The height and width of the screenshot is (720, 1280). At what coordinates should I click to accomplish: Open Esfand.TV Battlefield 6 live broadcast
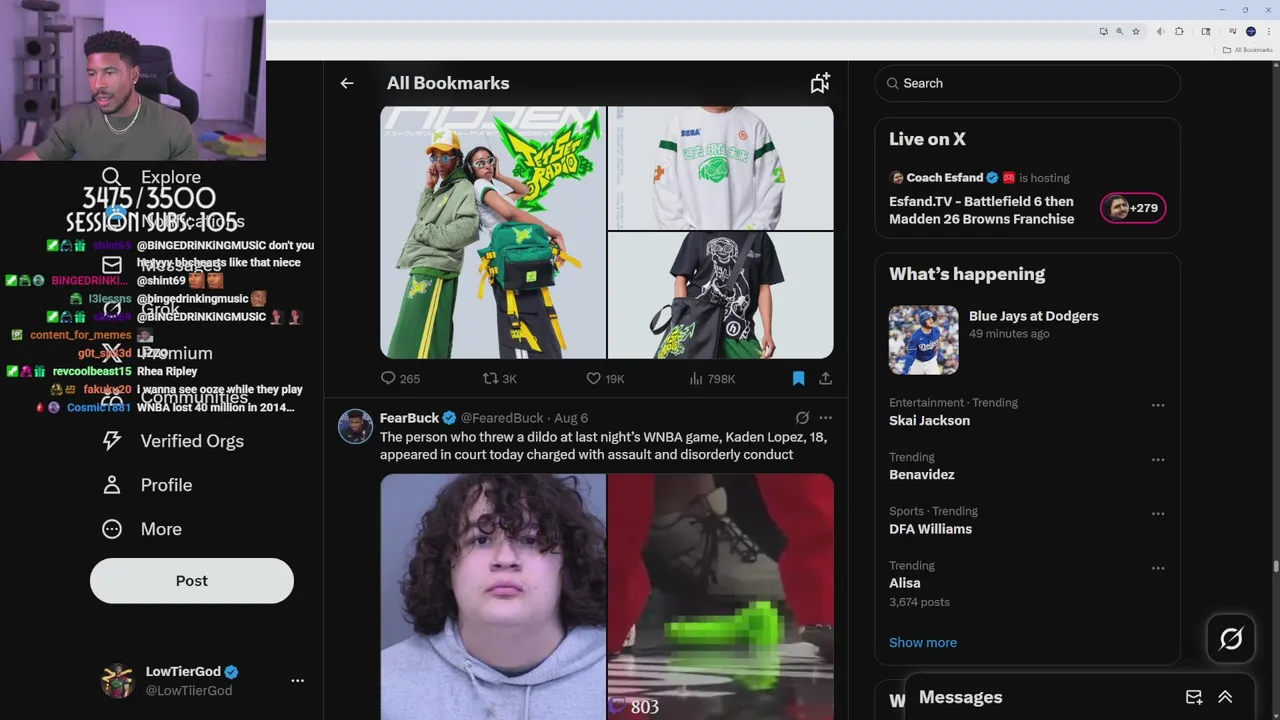coord(982,210)
